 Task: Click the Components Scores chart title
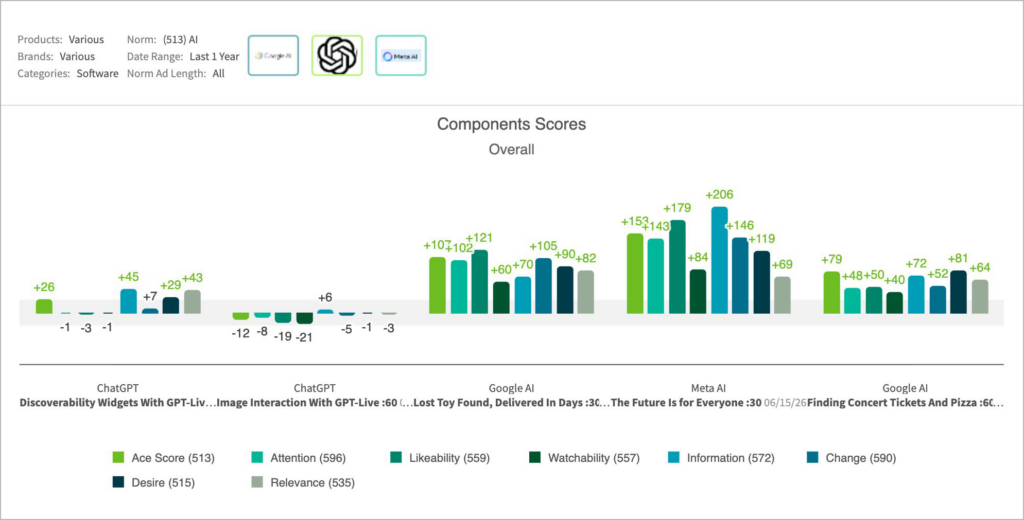point(511,124)
